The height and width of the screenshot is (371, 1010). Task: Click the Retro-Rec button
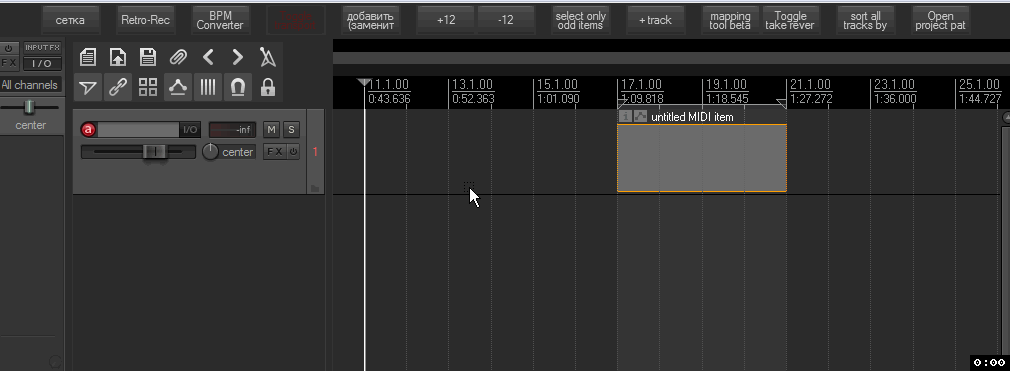[146, 20]
